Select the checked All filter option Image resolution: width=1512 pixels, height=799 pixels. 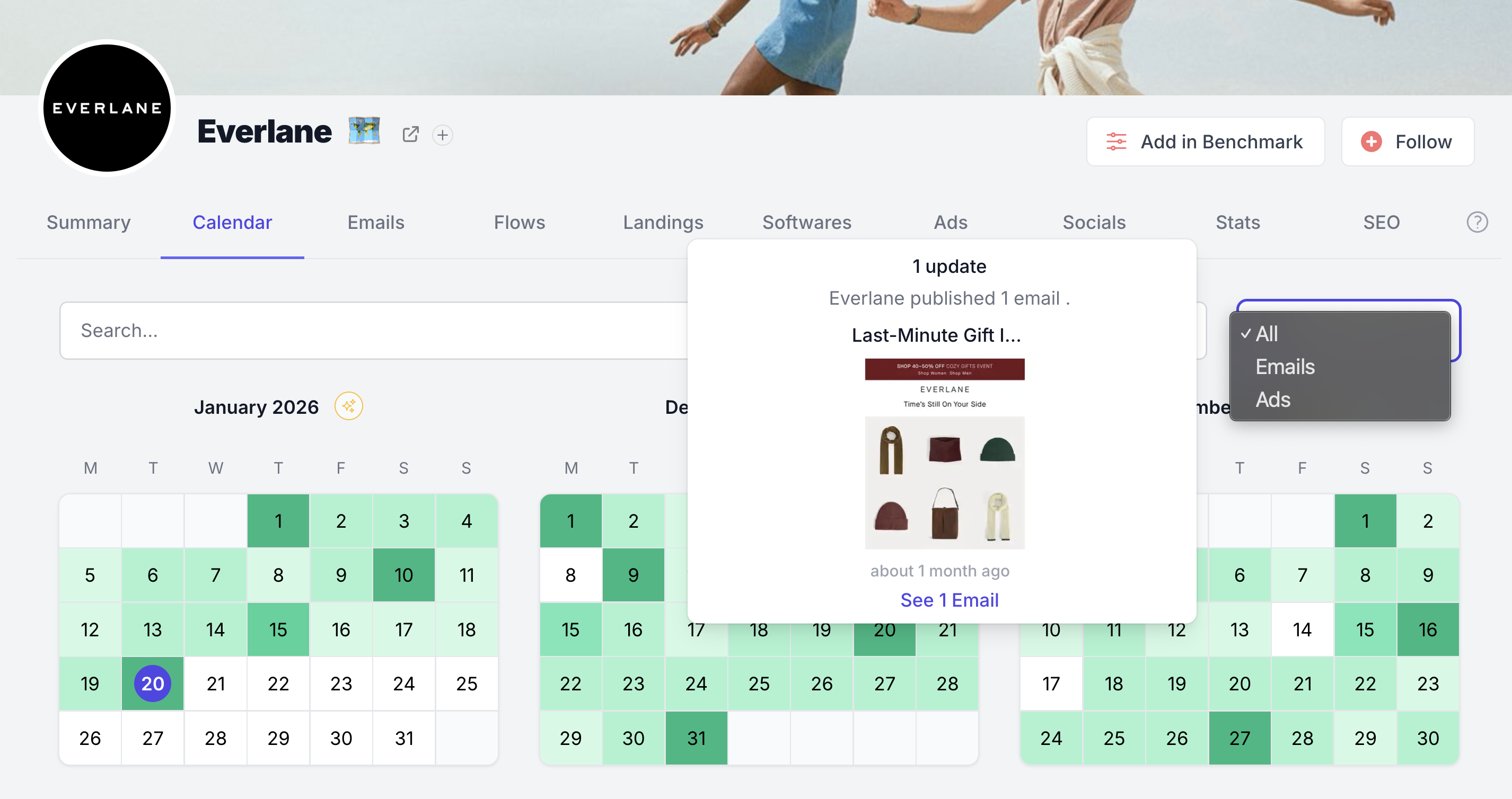(x=1267, y=334)
